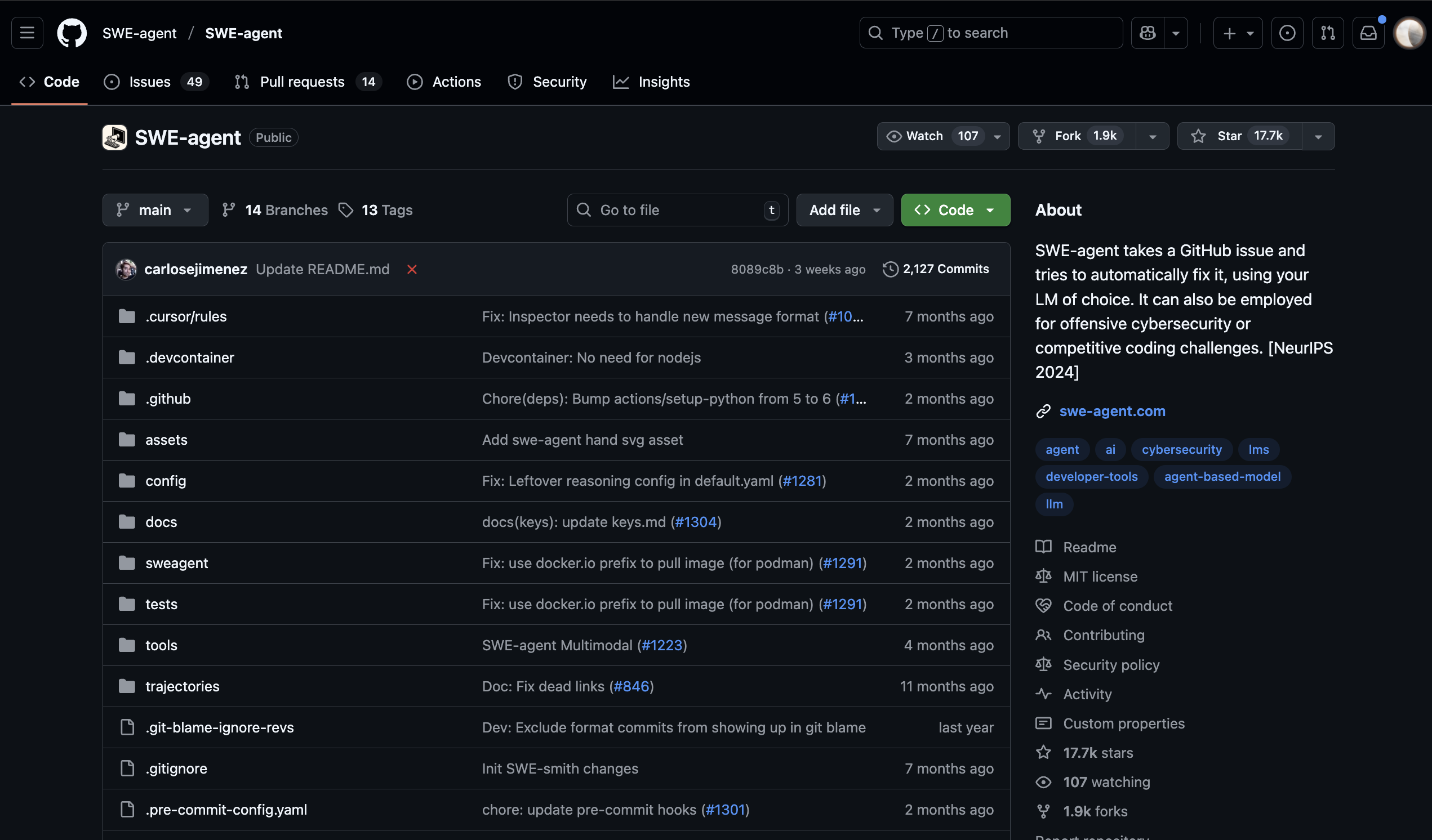This screenshot has height=840, width=1432.
Task: Open the hamburger navigation menu
Action: 26,33
